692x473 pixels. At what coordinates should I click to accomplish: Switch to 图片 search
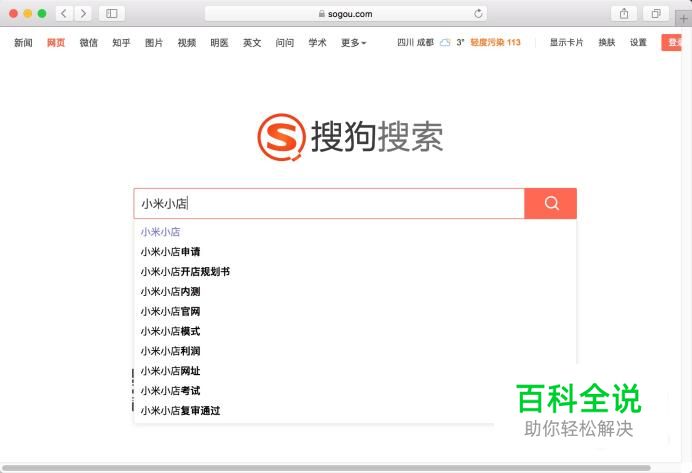point(154,43)
